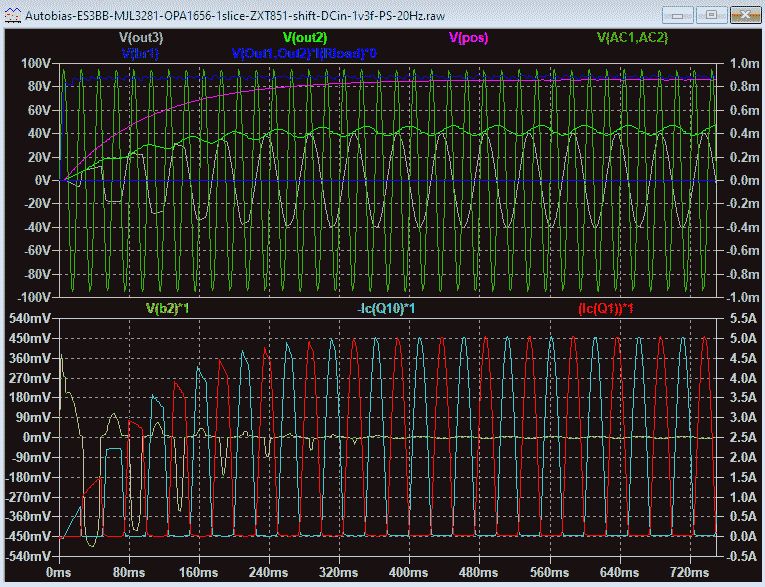
Task: Select the V(b2)*1 trace label
Action: [167, 308]
